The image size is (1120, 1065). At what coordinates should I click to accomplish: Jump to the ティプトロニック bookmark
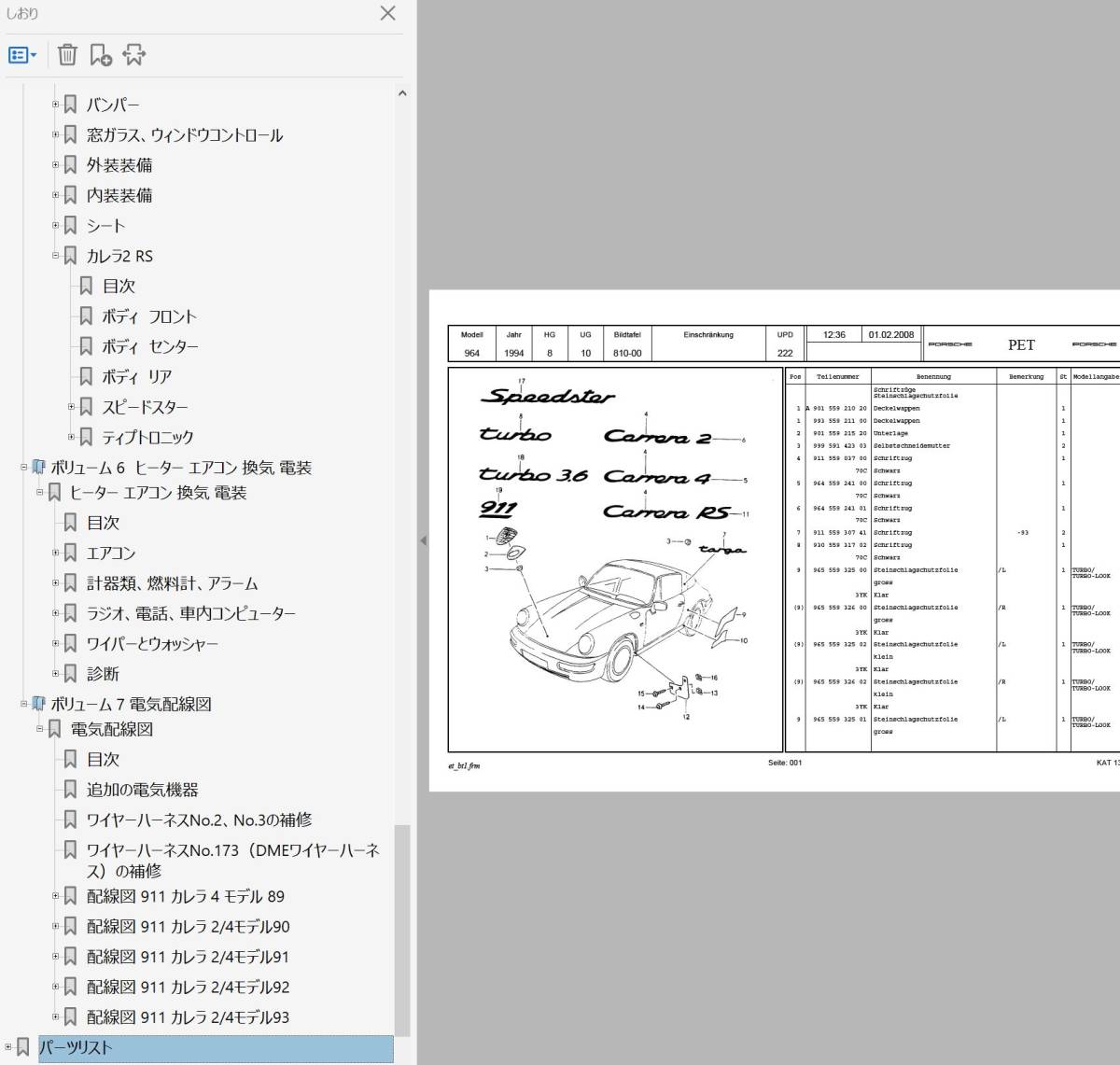pyautogui.click(x=148, y=437)
